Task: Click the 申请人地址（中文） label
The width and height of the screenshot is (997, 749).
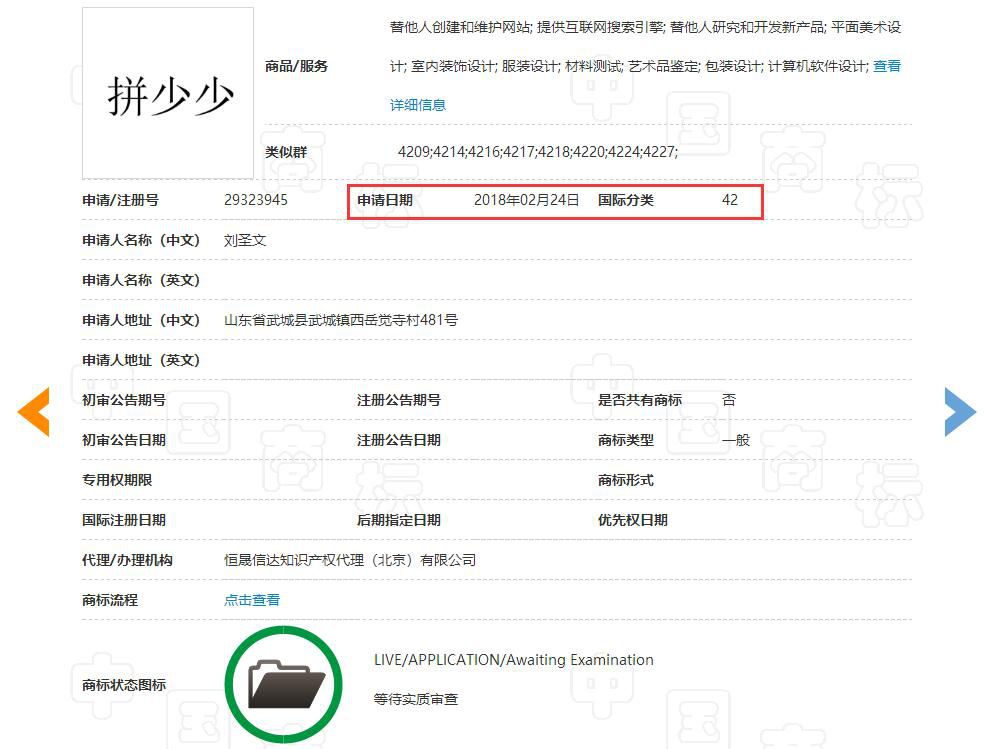Action: click(141, 320)
